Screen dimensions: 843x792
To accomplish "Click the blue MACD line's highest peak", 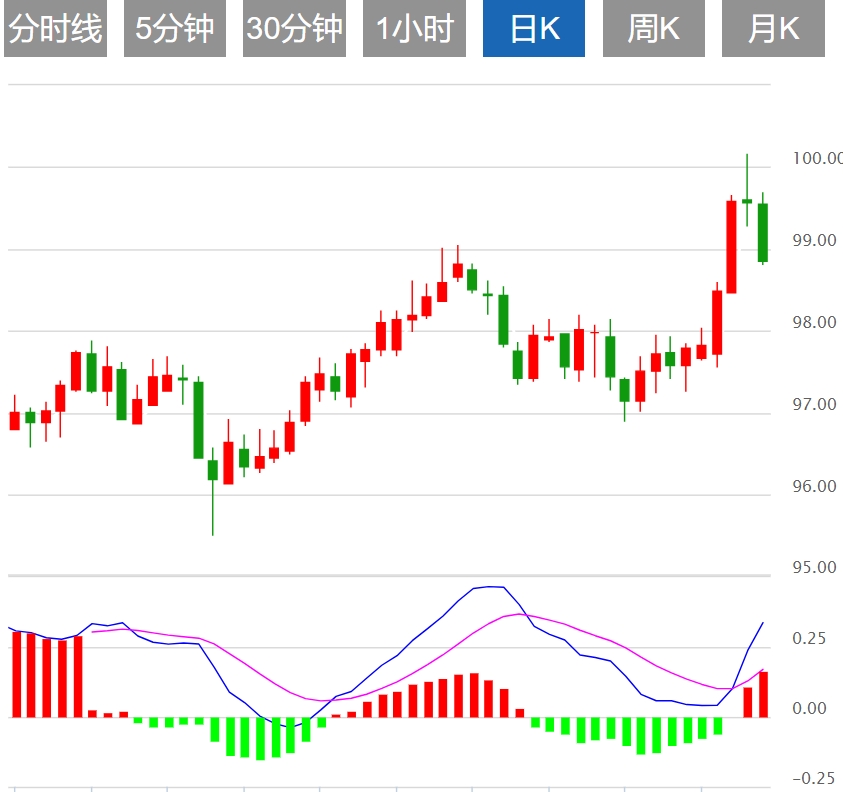I will (x=490, y=587).
